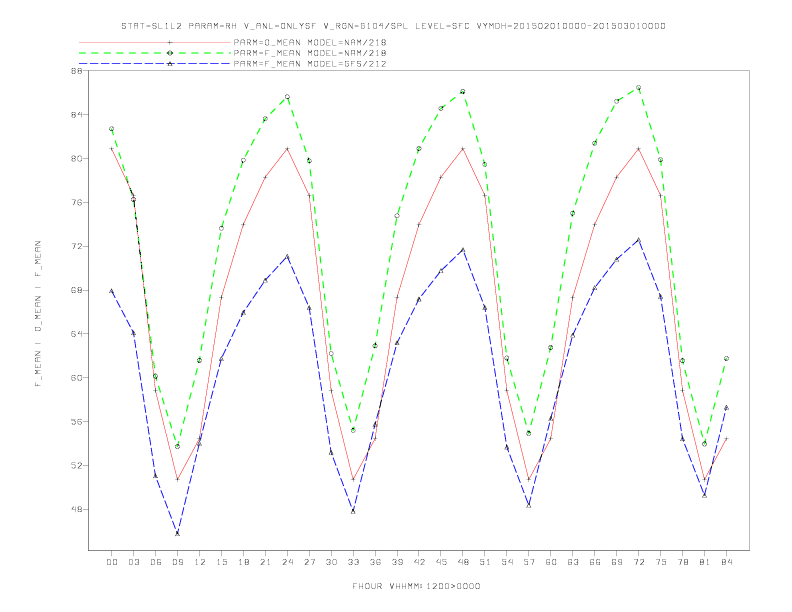Click the chart title starting STAT=SL1L2 PARAM=RH

point(393,26)
